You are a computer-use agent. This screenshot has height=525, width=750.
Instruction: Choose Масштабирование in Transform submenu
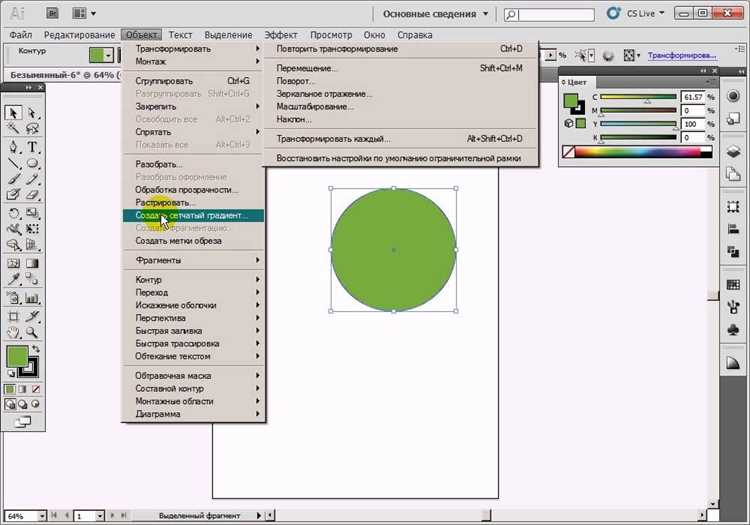coord(401,107)
